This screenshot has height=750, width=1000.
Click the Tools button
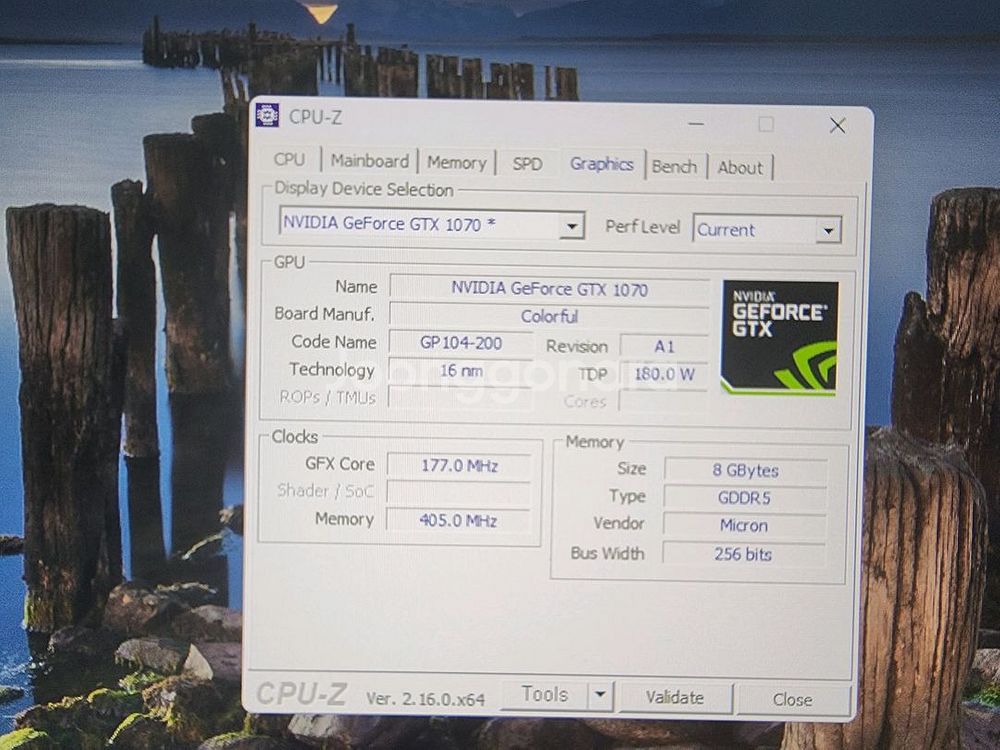544,695
